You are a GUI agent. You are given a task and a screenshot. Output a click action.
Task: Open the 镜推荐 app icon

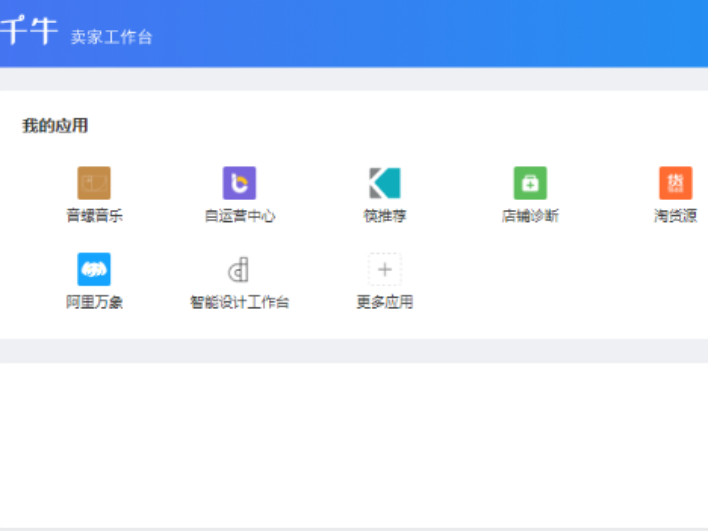(x=385, y=183)
